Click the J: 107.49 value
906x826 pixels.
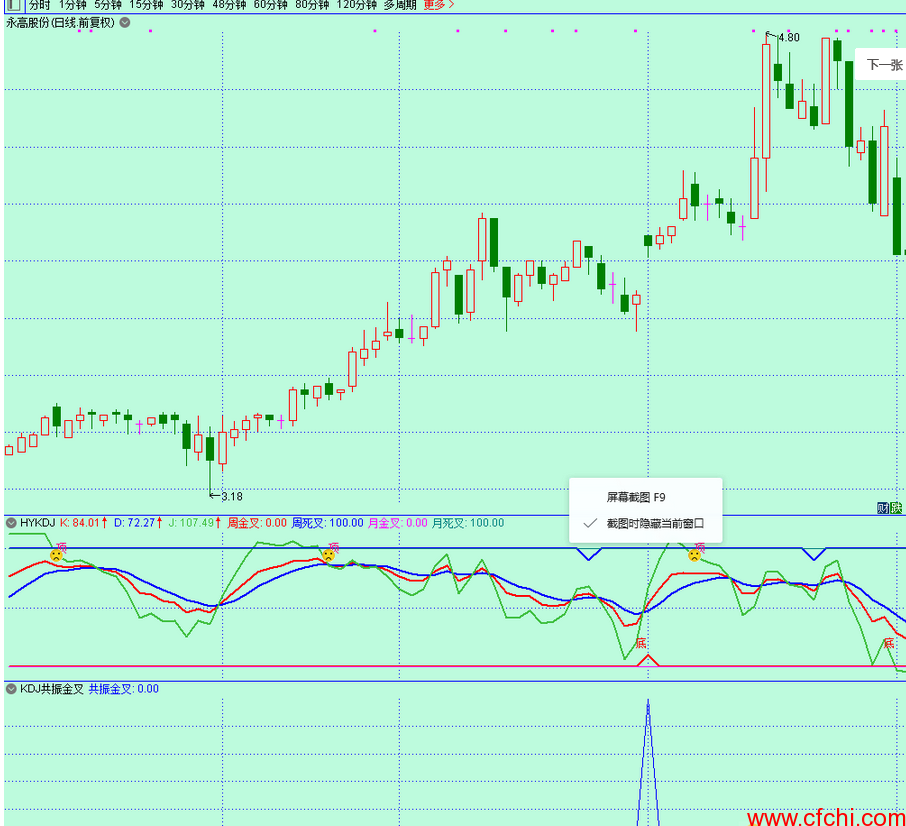(195, 523)
